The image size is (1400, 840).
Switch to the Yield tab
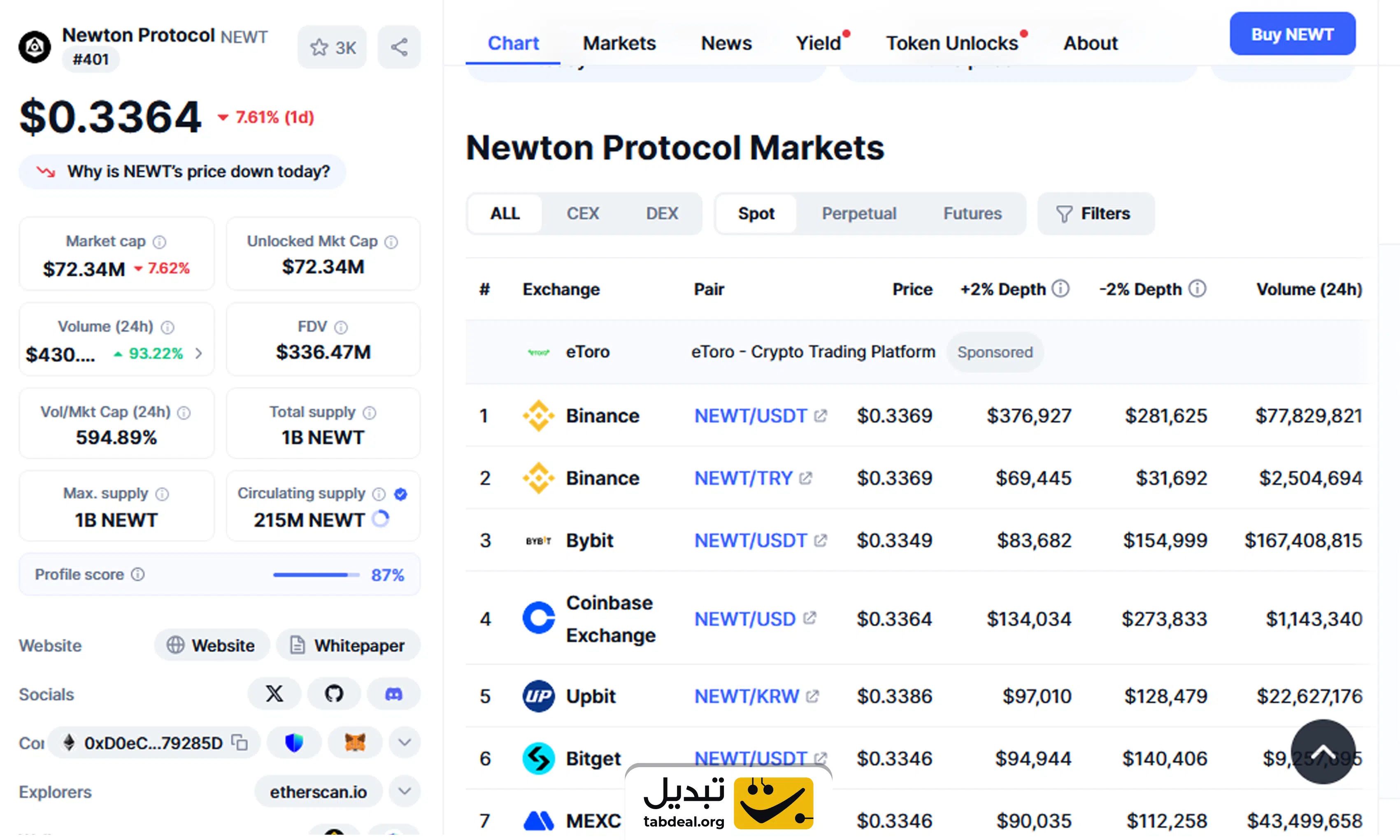tap(818, 43)
